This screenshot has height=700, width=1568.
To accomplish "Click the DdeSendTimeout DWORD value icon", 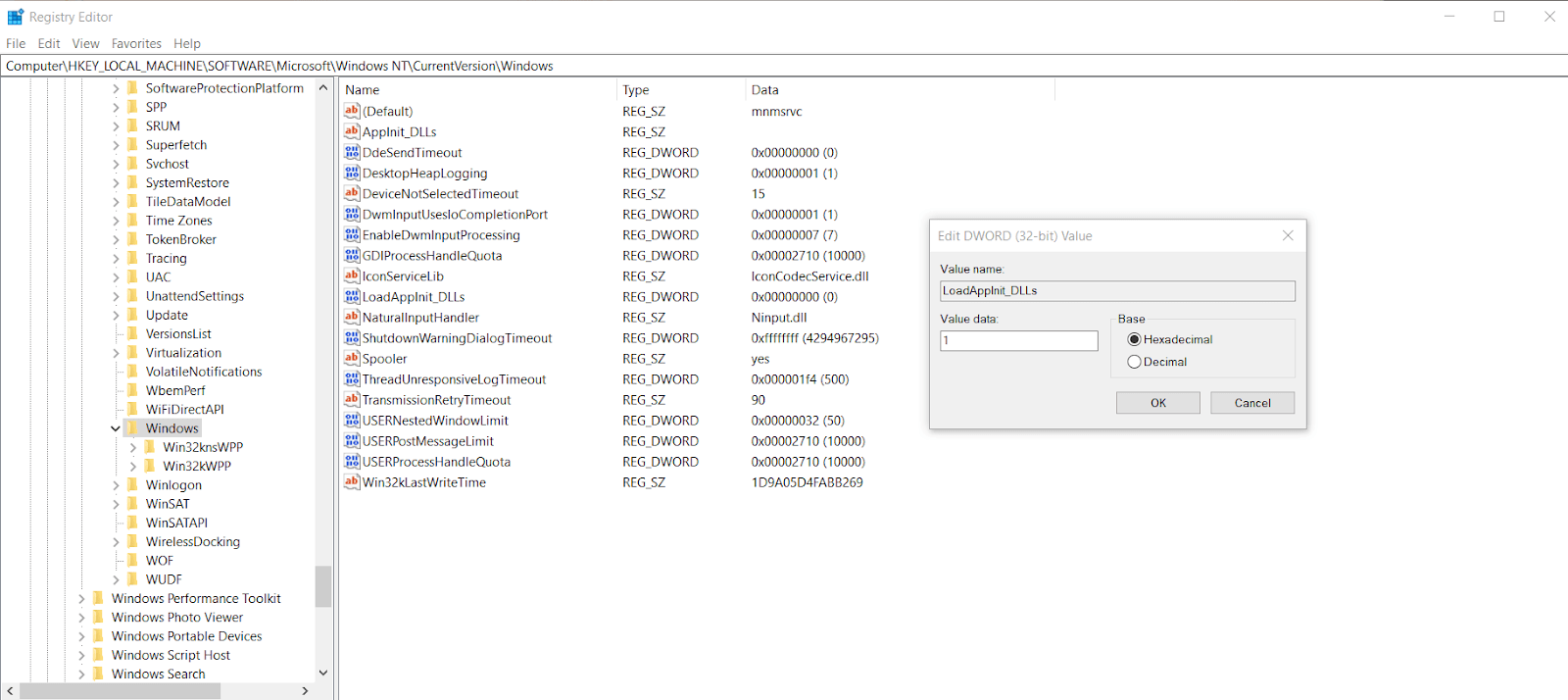I will click(x=352, y=152).
